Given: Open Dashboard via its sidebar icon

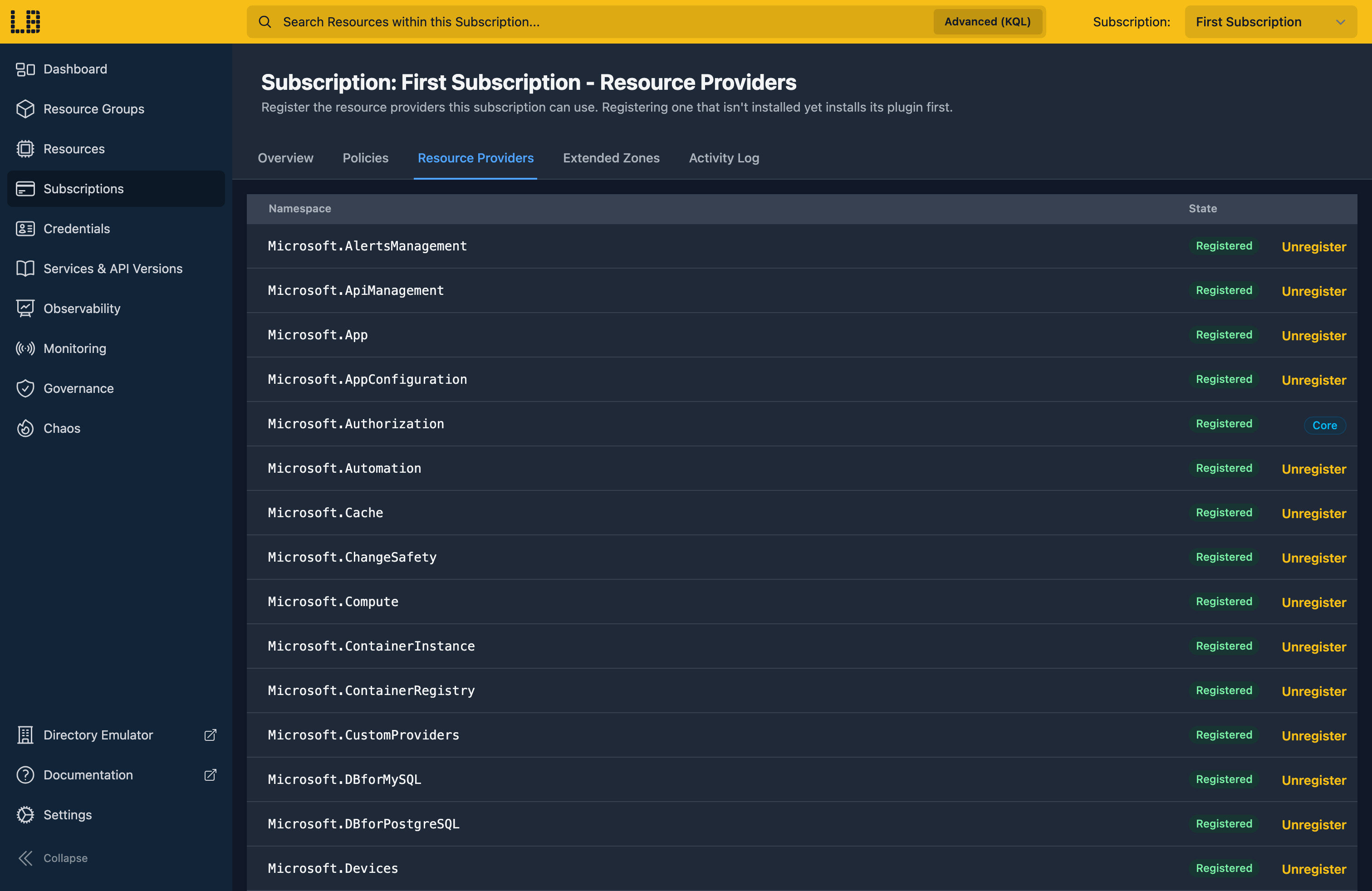Looking at the screenshot, I should click(x=25, y=69).
